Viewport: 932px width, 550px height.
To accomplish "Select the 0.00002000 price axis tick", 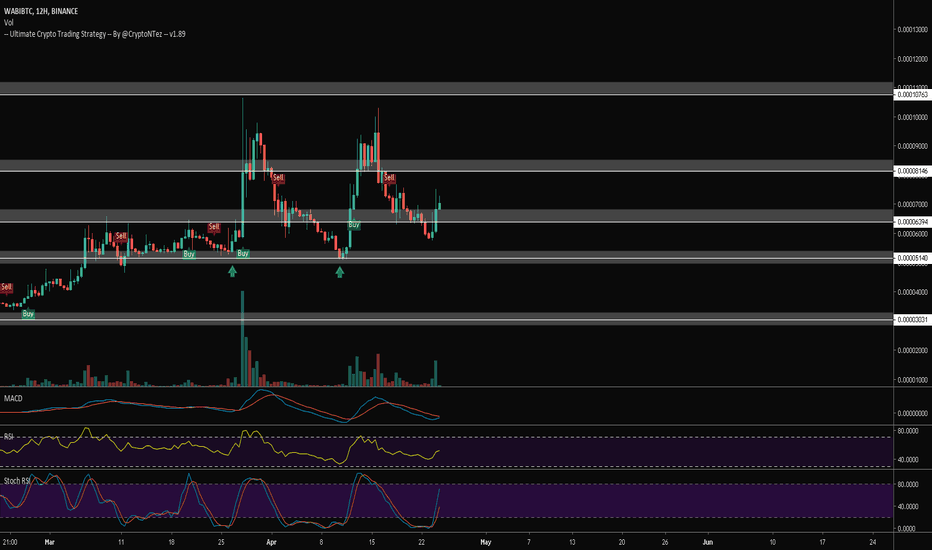I will click(912, 350).
